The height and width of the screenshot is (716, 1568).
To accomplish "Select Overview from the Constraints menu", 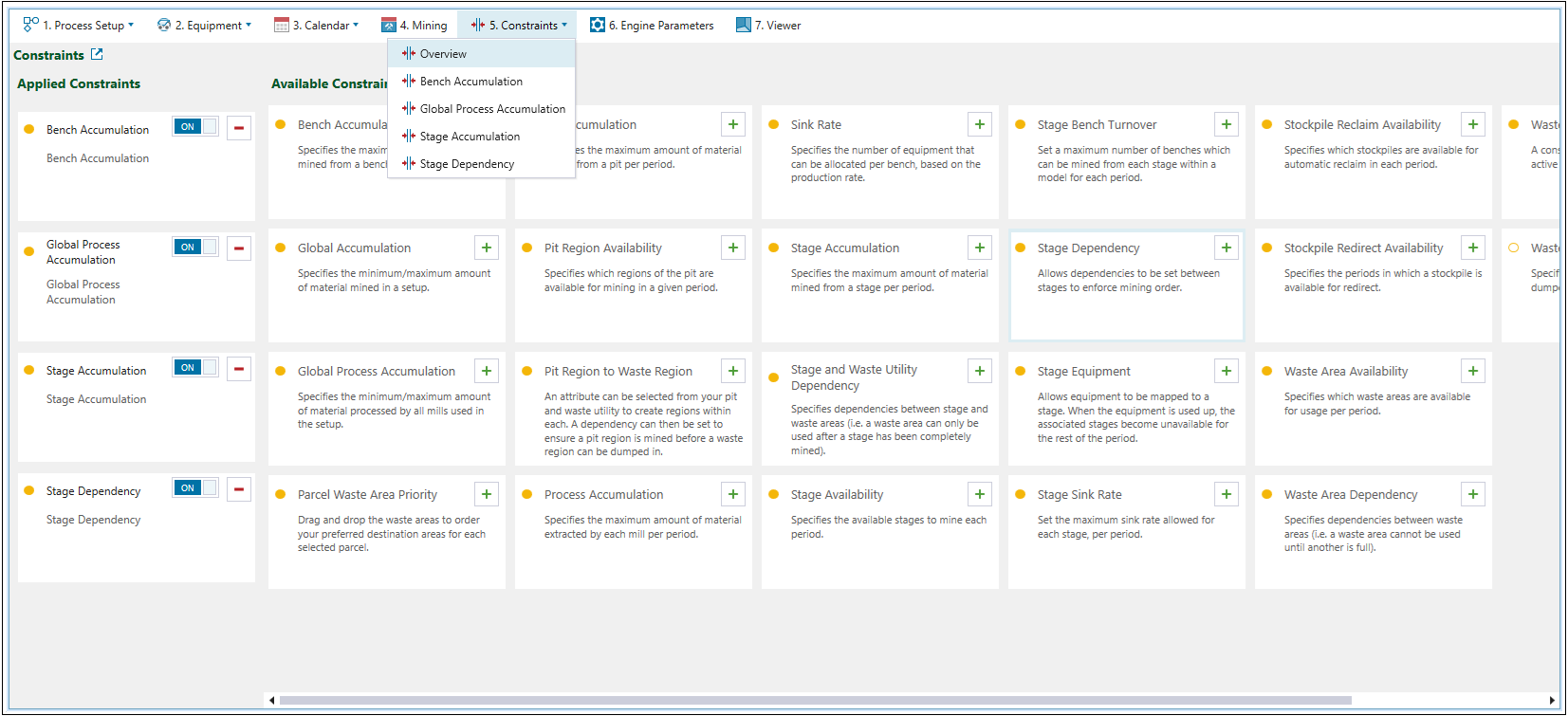I will pyautogui.click(x=443, y=54).
